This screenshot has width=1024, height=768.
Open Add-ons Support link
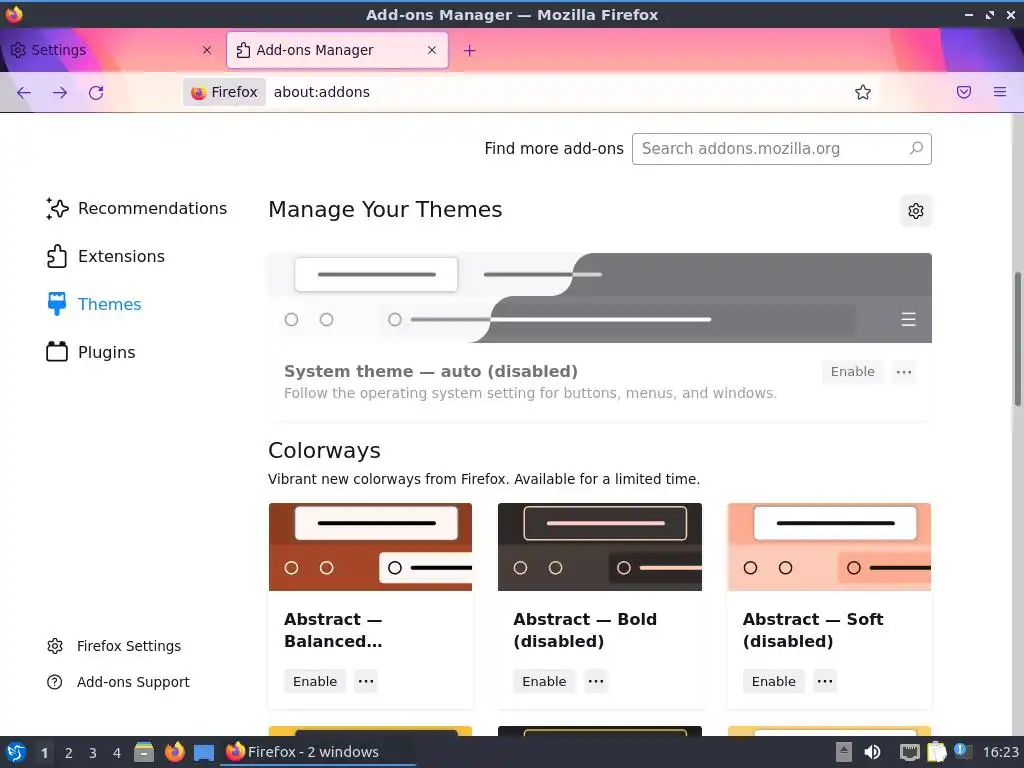pos(133,682)
